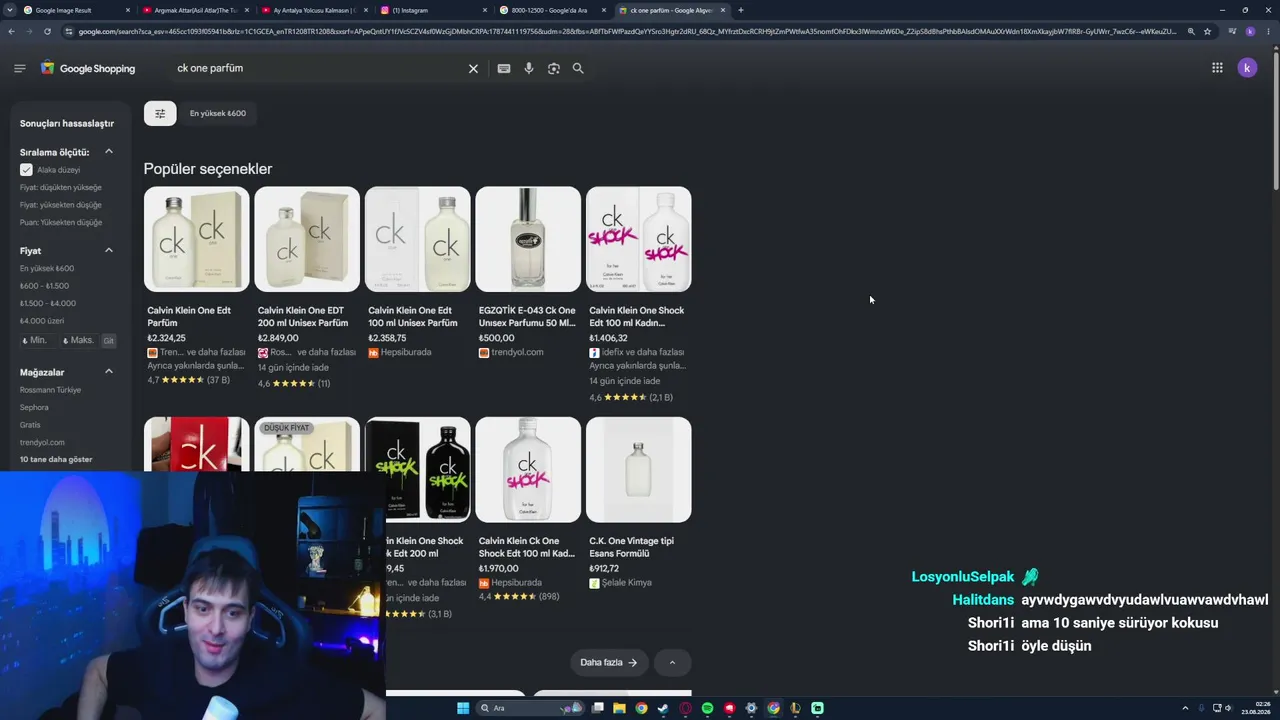Start voice search with the microphone
Viewport: 1280px width, 720px height.
[529, 68]
